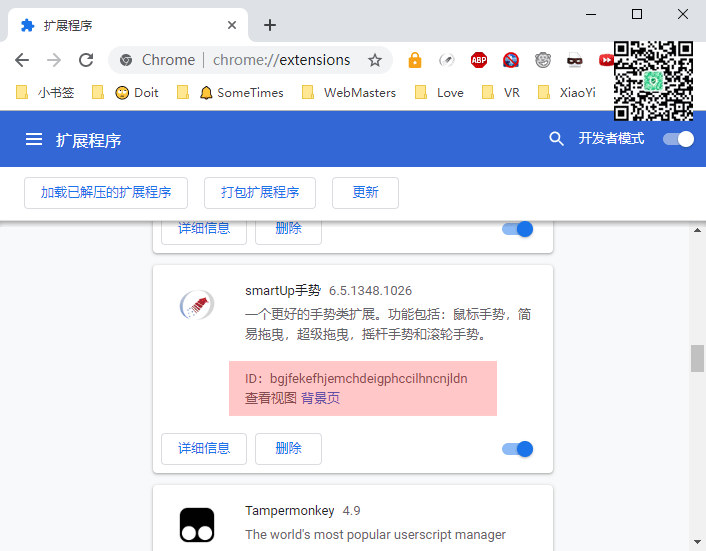Click 删除 for the extension above smartUp
Image resolution: width=706 pixels, height=551 pixels.
click(x=288, y=232)
